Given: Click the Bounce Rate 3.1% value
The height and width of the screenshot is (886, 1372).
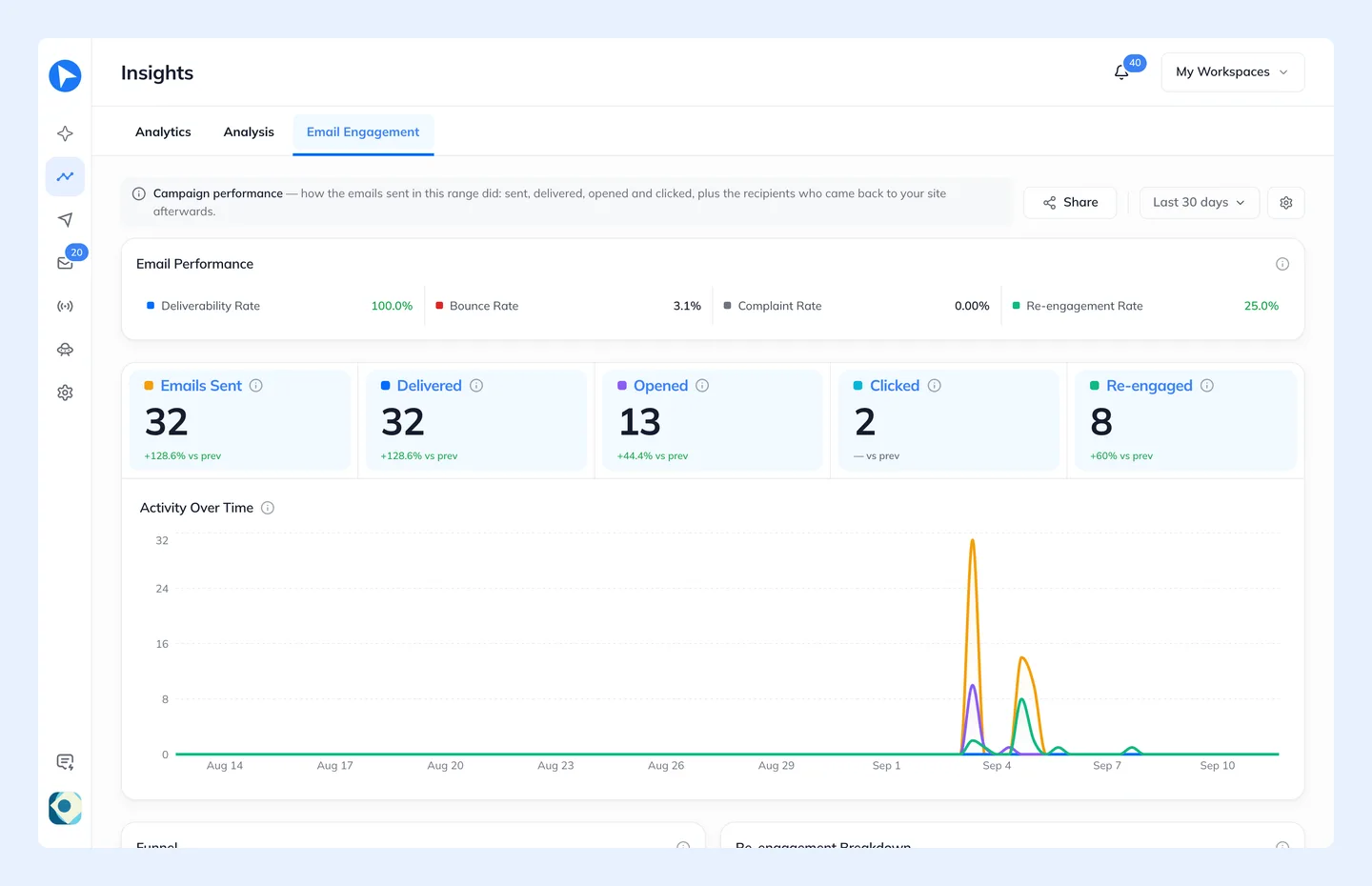Looking at the screenshot, I should (687, 306).
